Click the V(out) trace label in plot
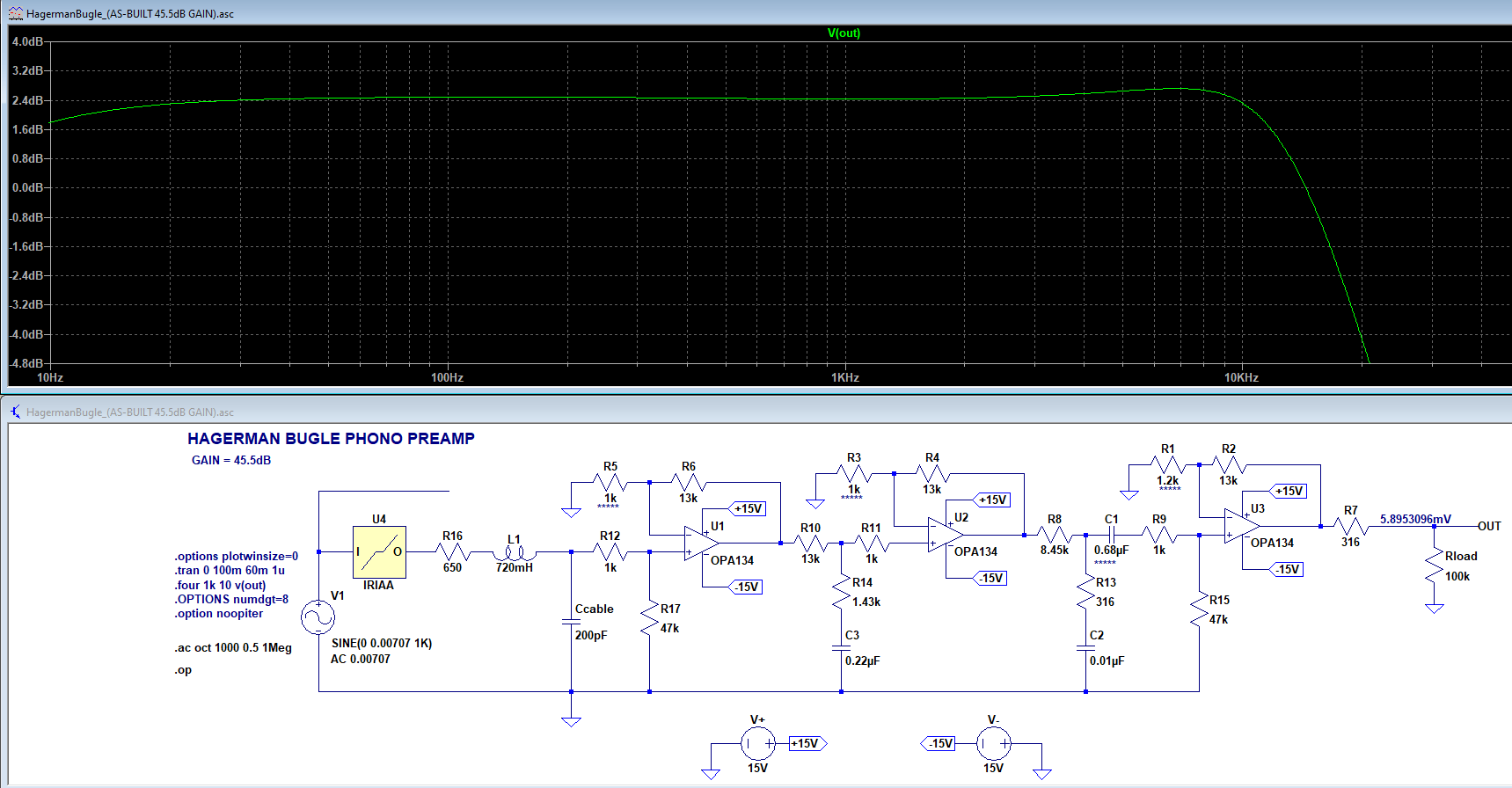This screenshot has height=788, width=1512. (x=844, y=33)
